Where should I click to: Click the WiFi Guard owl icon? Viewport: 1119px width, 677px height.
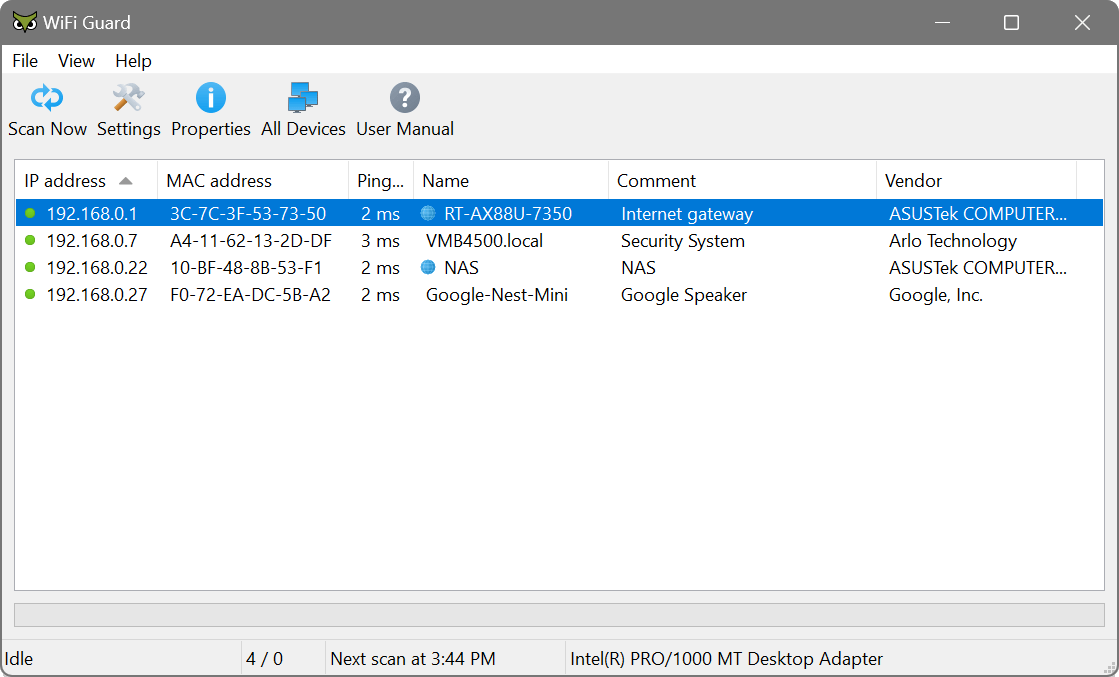pos(25,22)
